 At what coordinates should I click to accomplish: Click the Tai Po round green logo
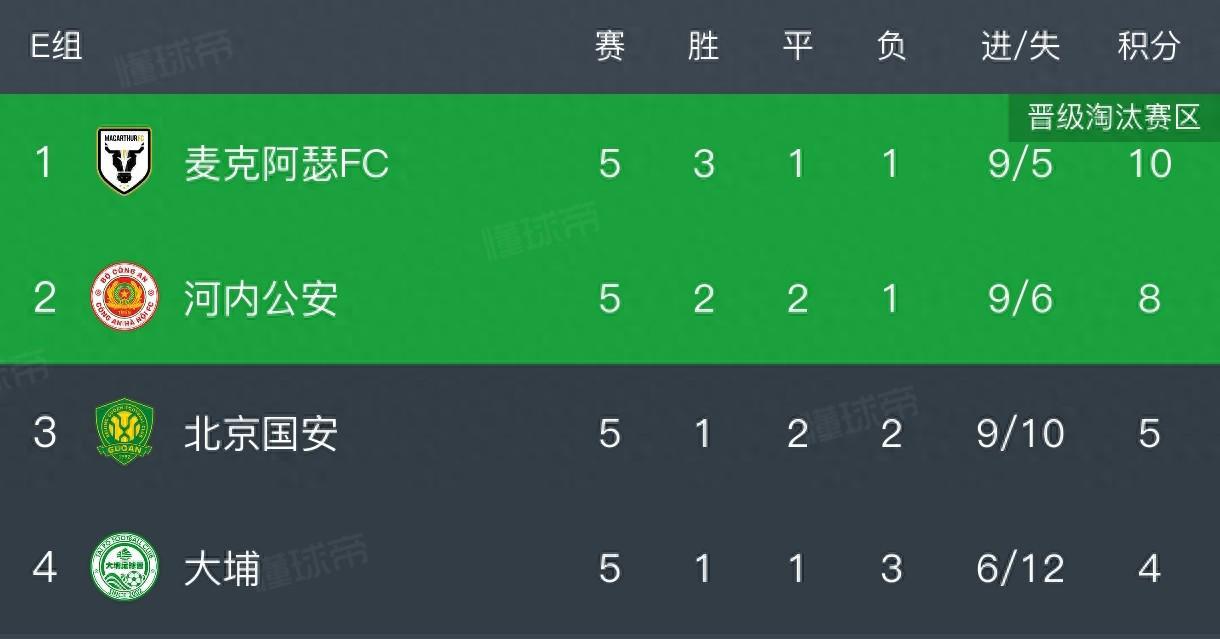click(x=124, y=568)
